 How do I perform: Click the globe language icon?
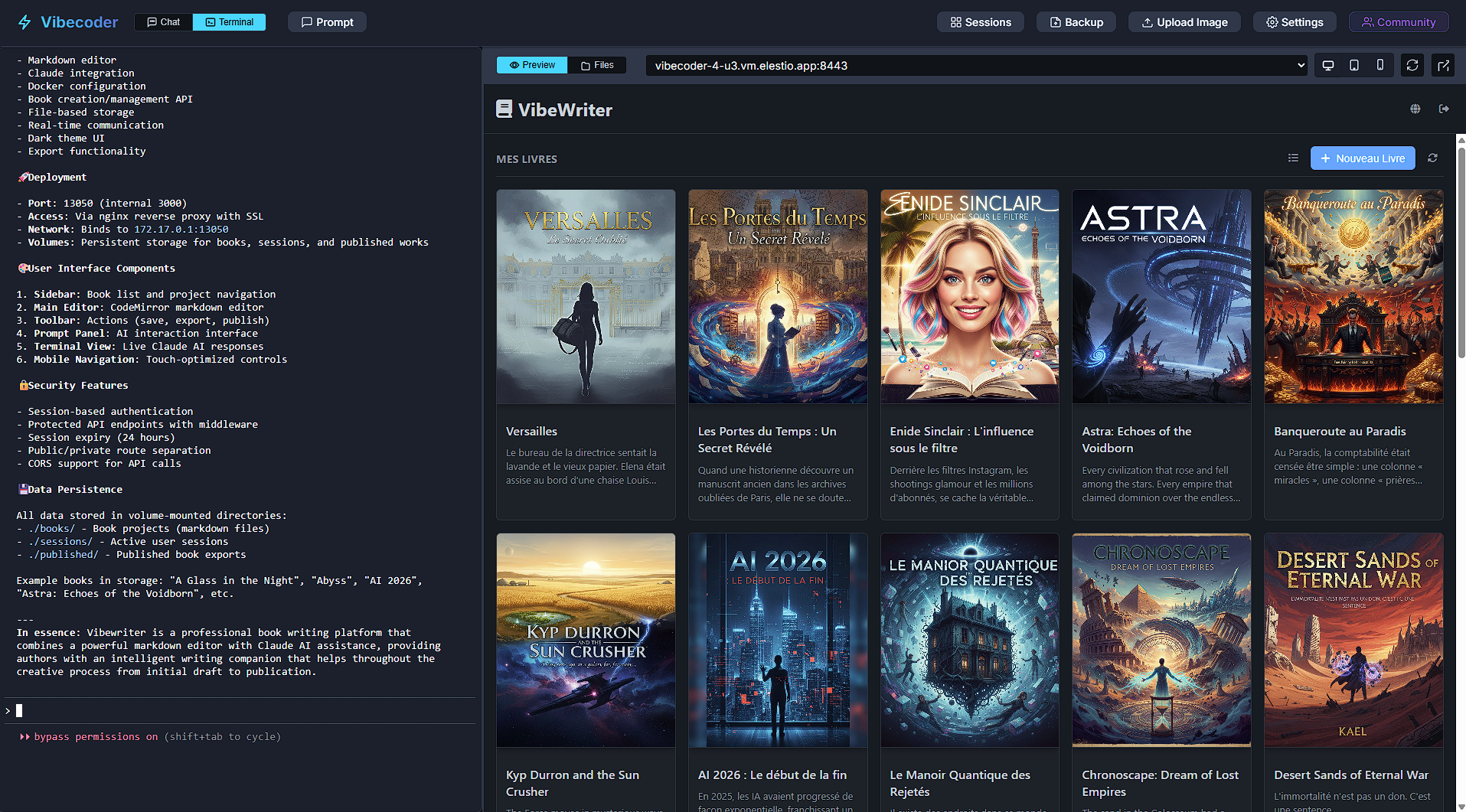coord(1415,109)
